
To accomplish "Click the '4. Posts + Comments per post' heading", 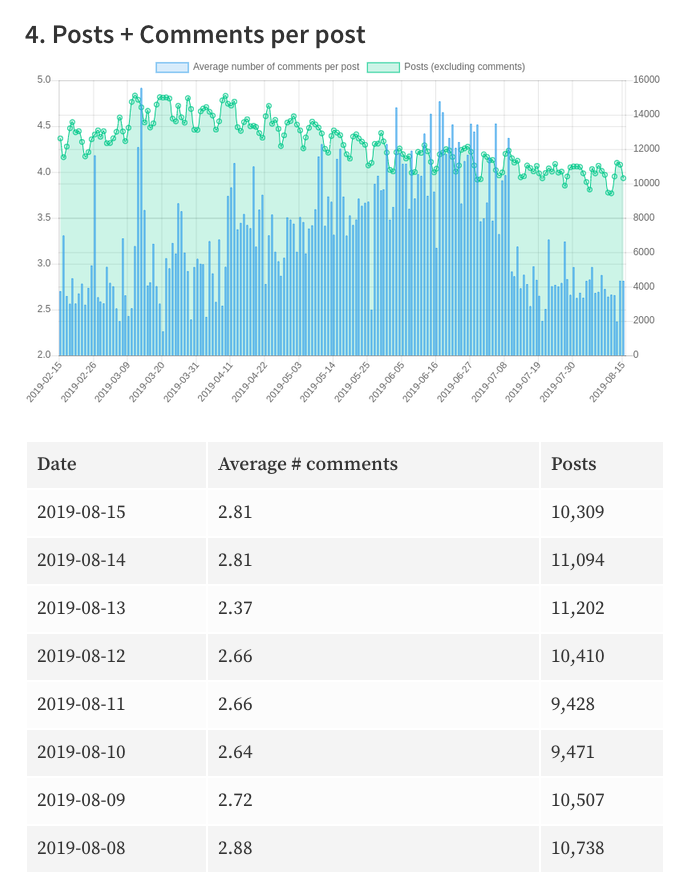I will pyautogui.click(x=195, y=35).
